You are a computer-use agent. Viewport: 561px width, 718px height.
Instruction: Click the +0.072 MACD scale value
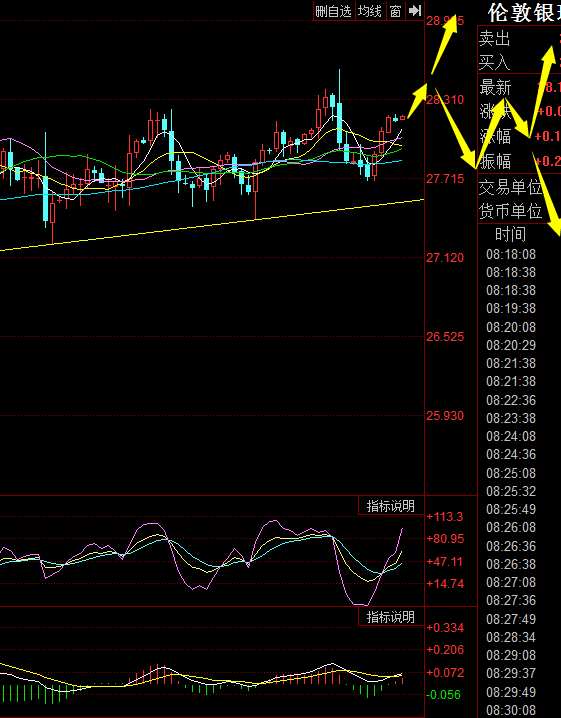(x=445, y=672)
